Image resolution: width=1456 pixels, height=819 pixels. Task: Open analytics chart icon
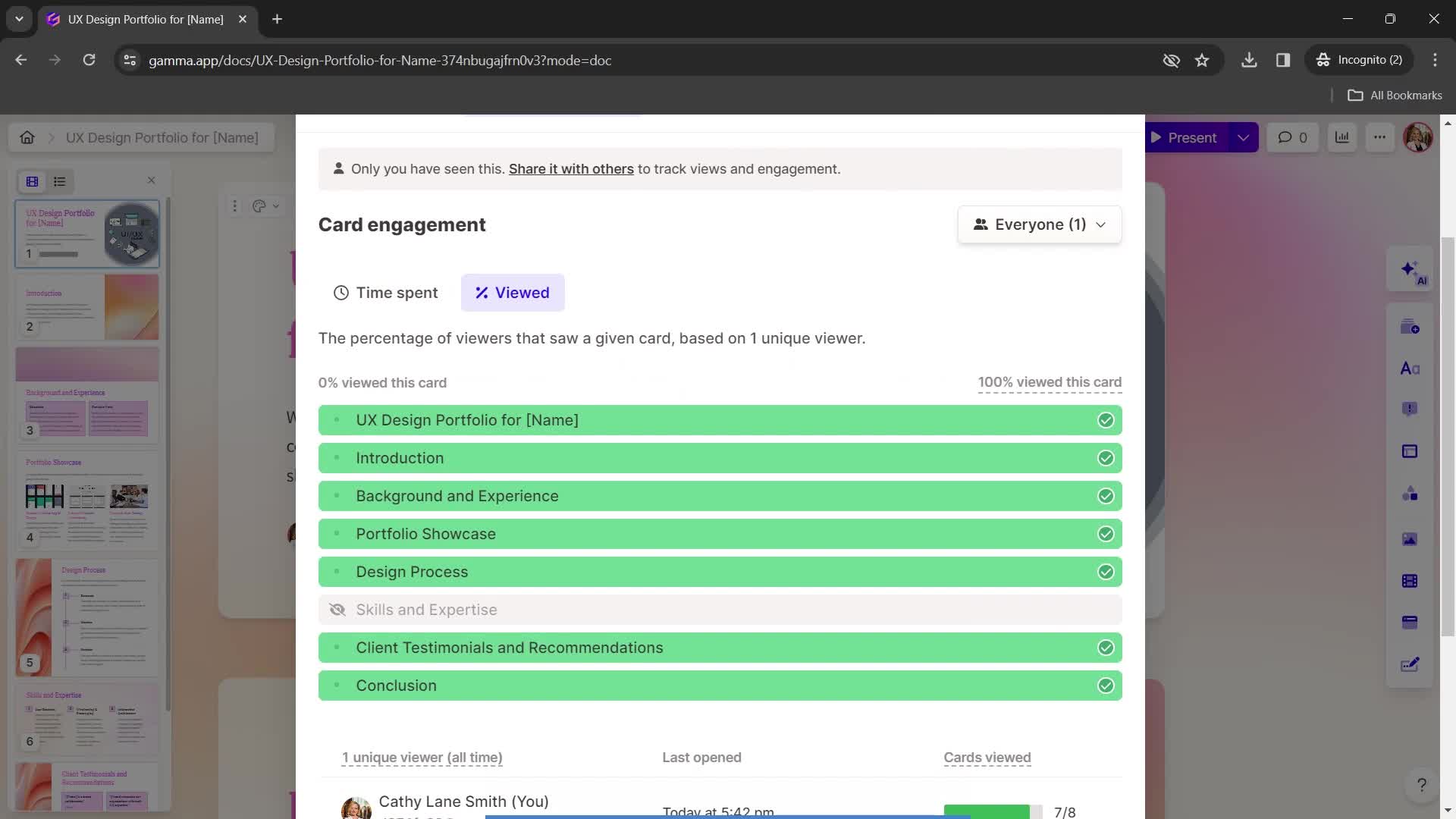[x=1342, y=137]
